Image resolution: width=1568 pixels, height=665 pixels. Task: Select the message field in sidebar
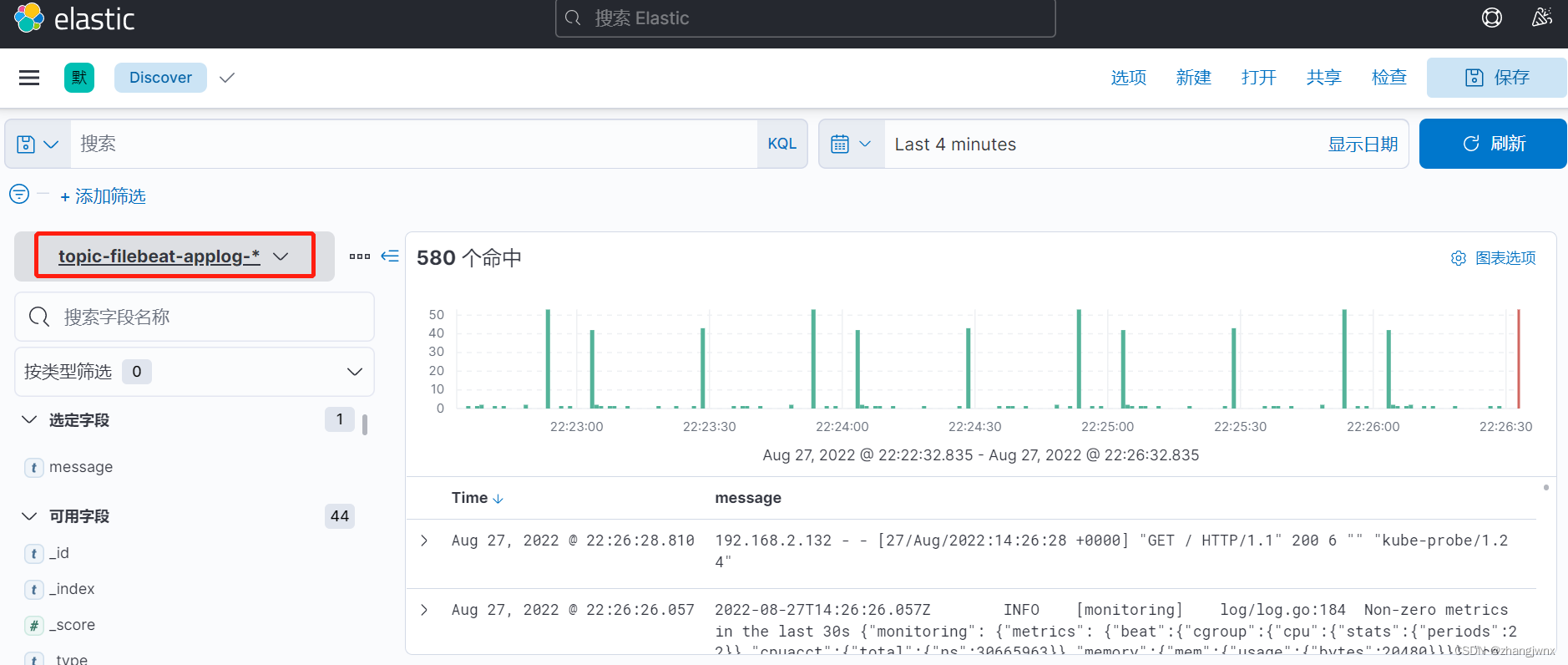coord(81,468)
